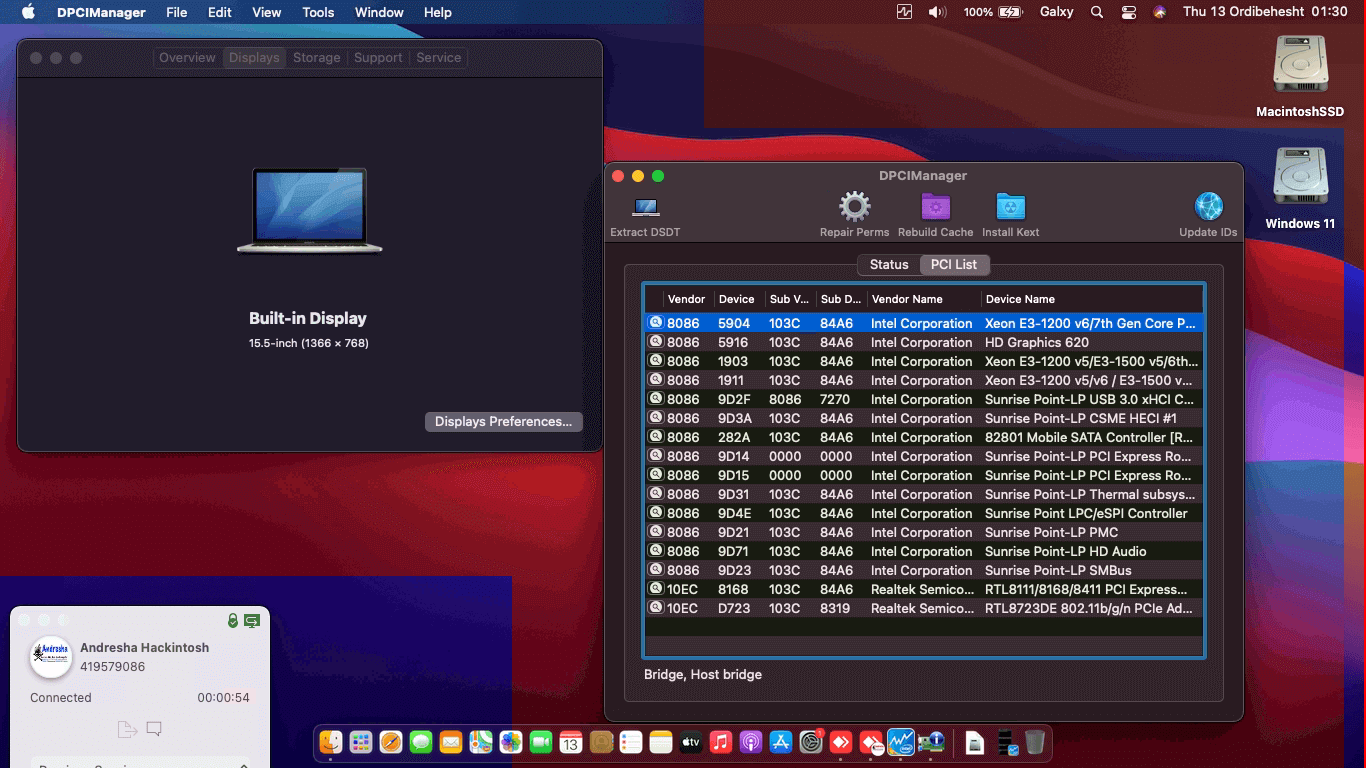Click the battery 100% indicator in menu bar
This screenshot has width=1366, height=768.
pos(993,12)
